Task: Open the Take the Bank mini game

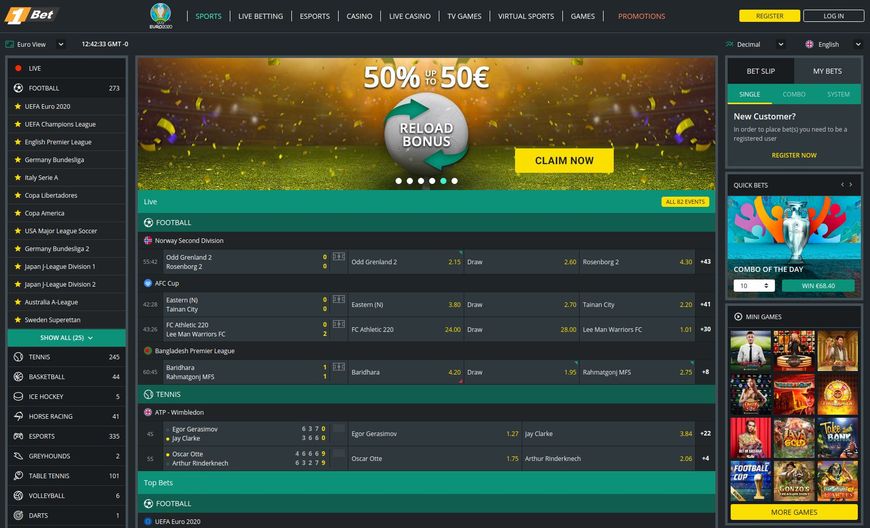Action: 837,438
